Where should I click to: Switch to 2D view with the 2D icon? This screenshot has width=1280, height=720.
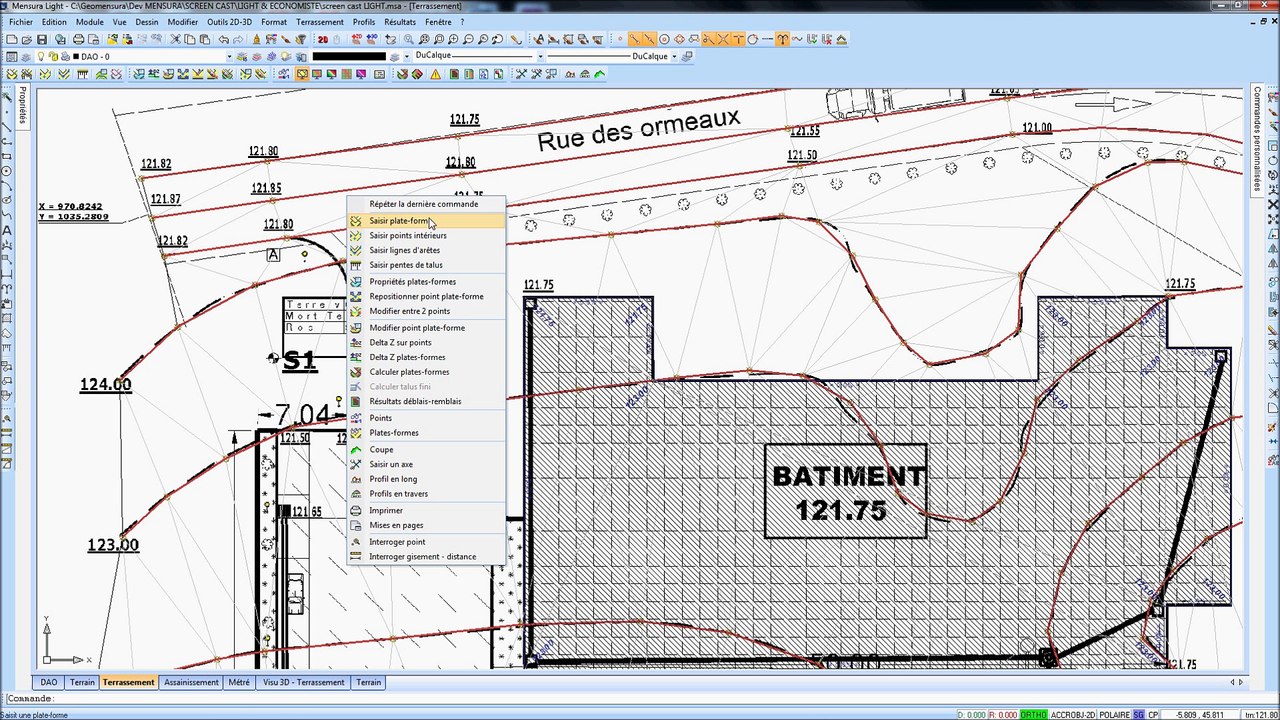(x=323, y=39)
